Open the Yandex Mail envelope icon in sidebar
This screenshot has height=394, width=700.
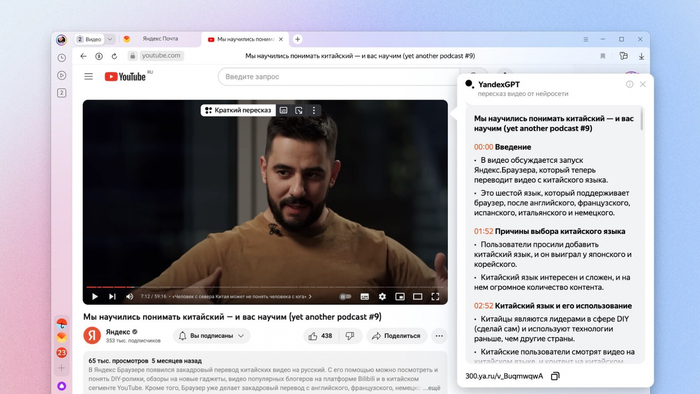pyautogui.click(x=62, y=337)
